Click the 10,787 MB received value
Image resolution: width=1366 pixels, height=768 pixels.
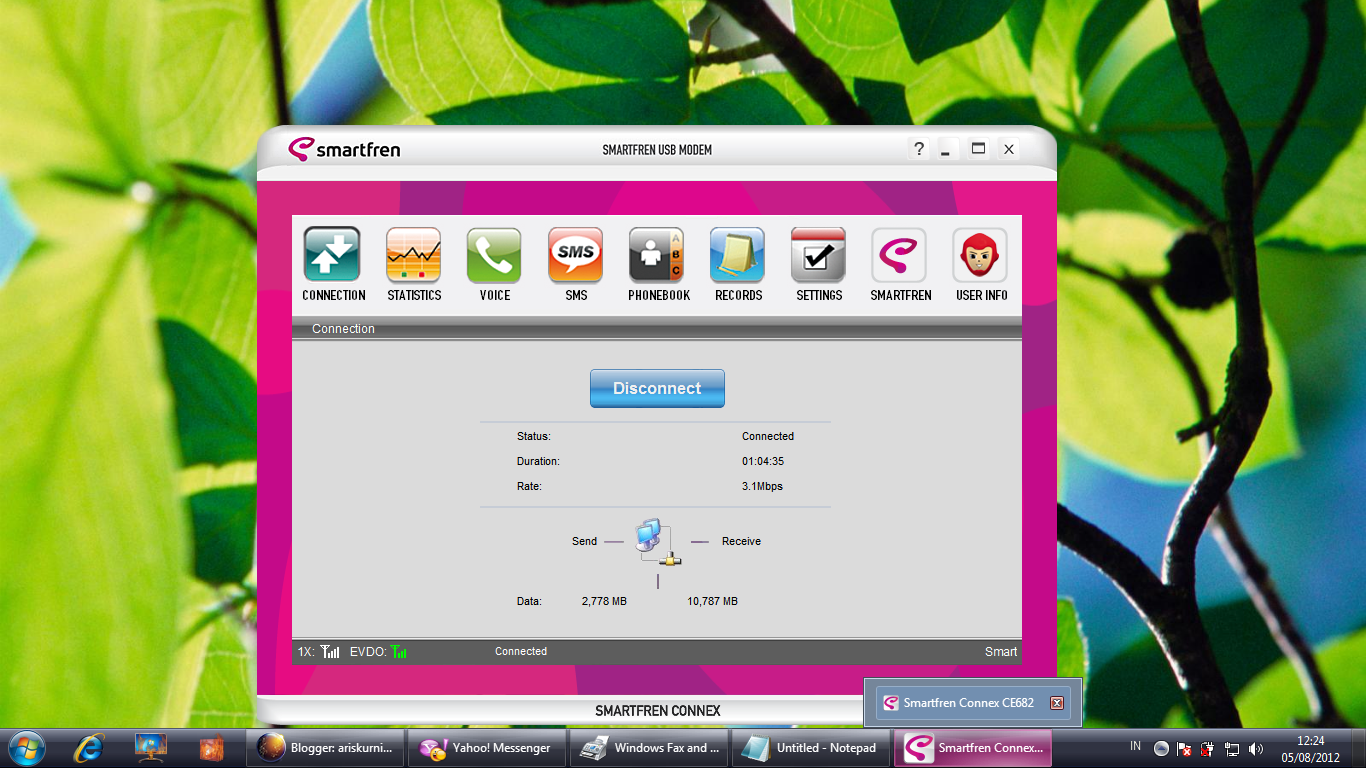pos(712,601)
